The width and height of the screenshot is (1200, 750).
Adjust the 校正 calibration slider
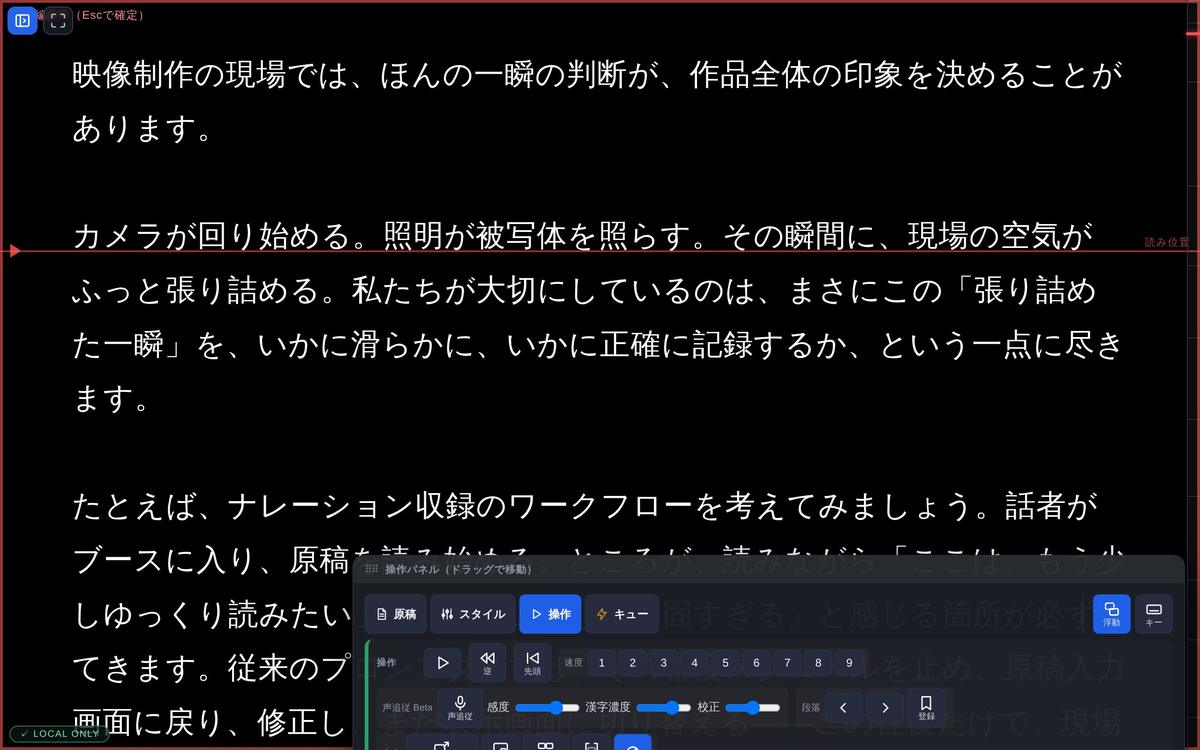[753, 707]
